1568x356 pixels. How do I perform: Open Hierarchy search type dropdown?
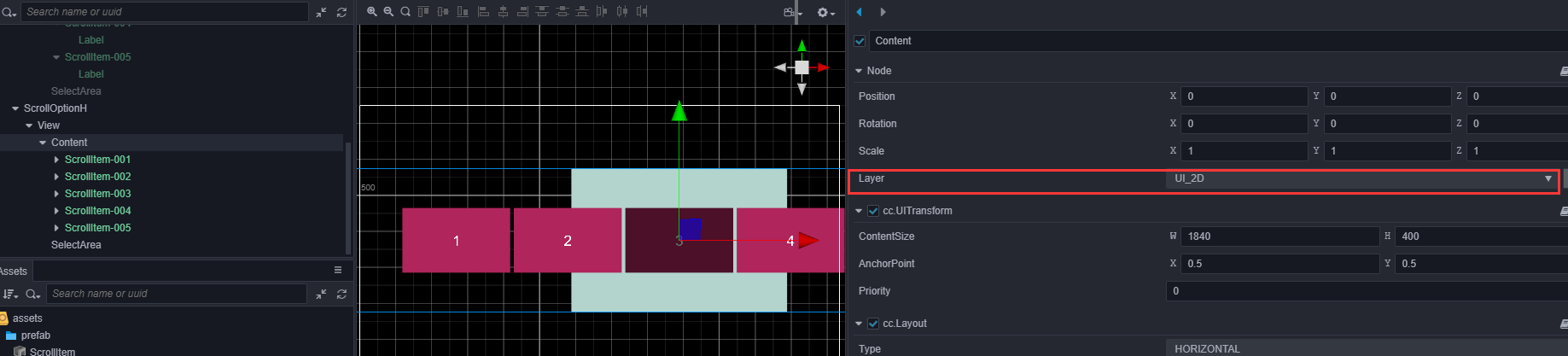pos(9,13)
